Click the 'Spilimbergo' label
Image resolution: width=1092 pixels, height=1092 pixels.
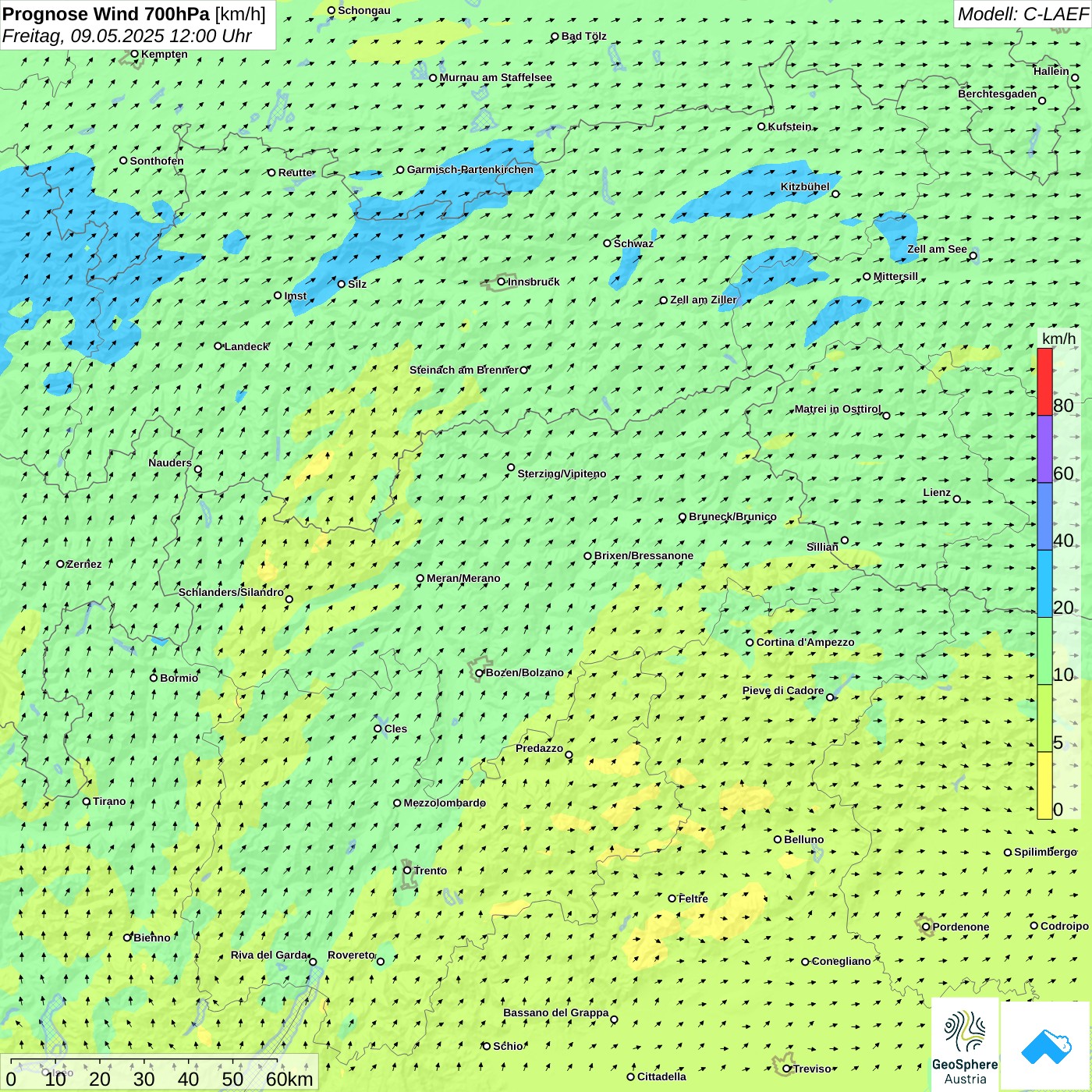(1045, 852)
